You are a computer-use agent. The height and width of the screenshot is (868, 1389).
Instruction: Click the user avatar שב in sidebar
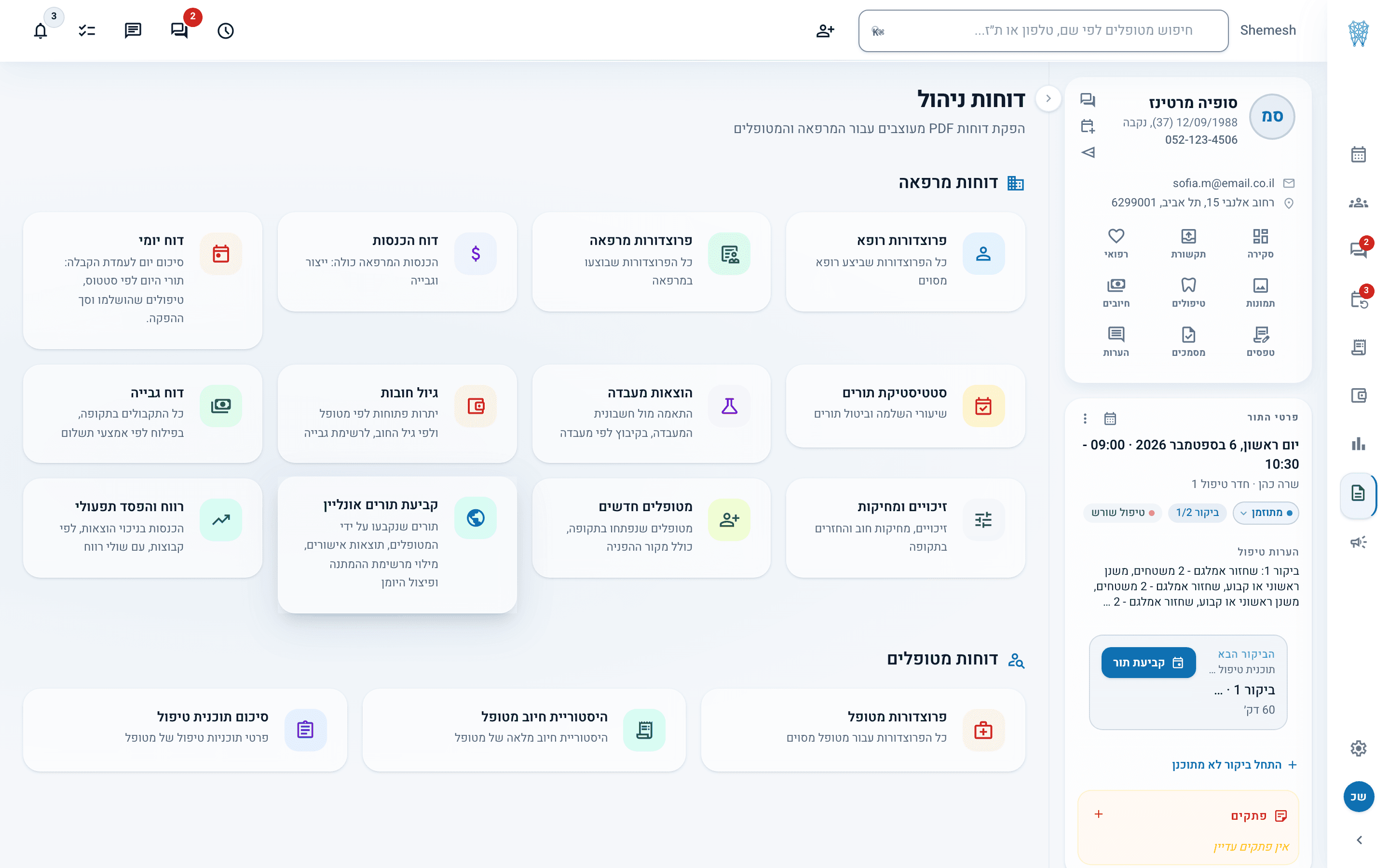[x=1359, y=797]
